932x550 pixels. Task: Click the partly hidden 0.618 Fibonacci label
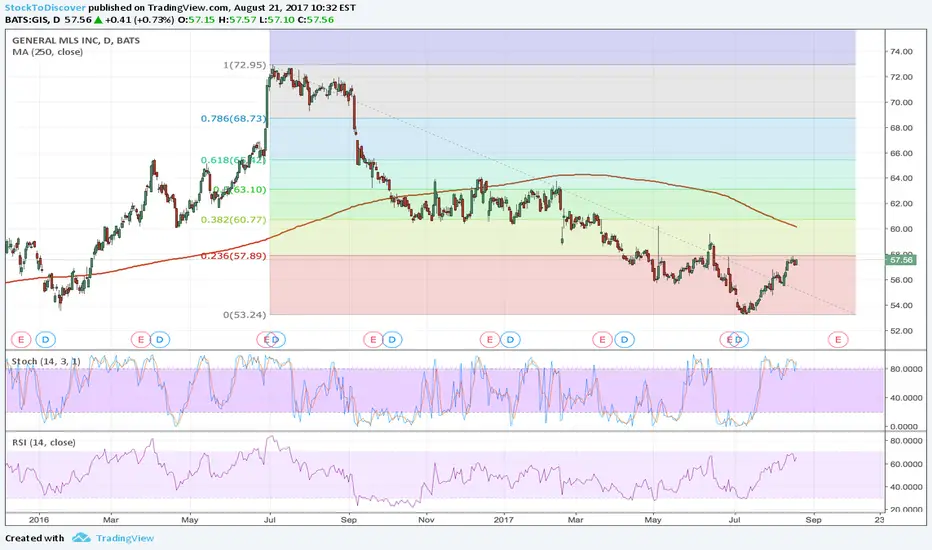(x=234, y=160)
